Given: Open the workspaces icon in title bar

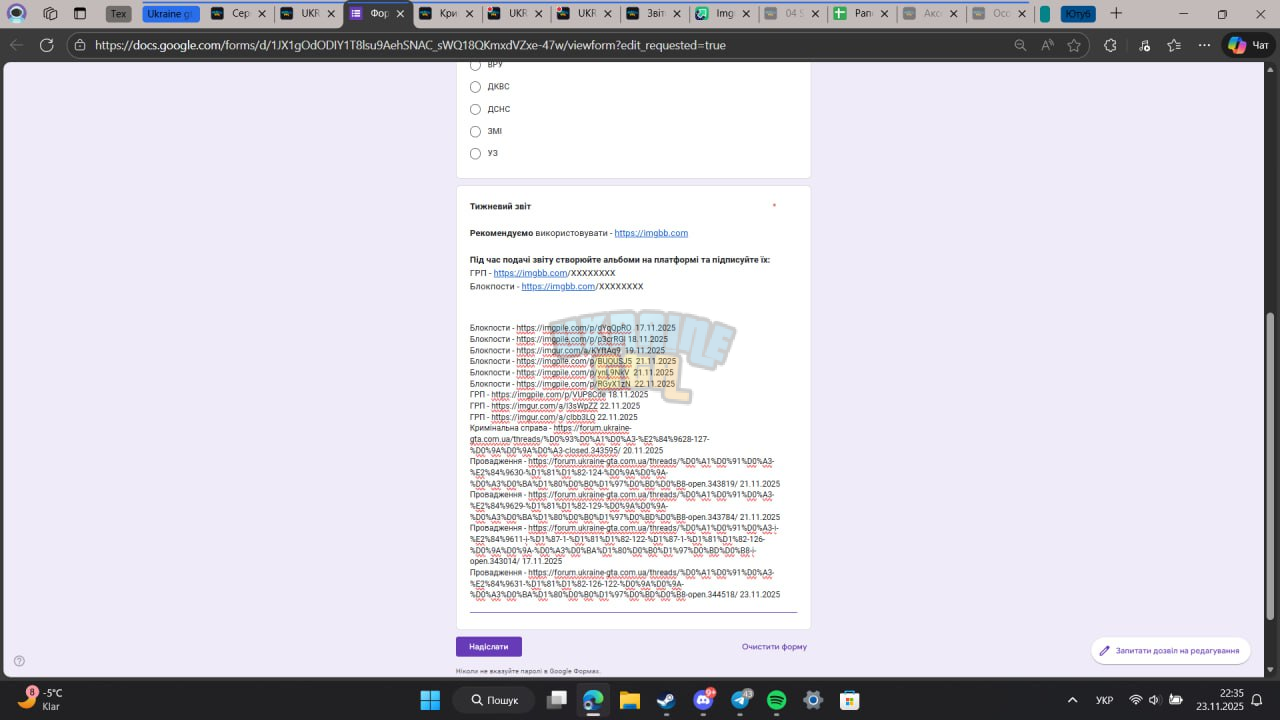Looking at the screenshot, I should pos(50,14).
